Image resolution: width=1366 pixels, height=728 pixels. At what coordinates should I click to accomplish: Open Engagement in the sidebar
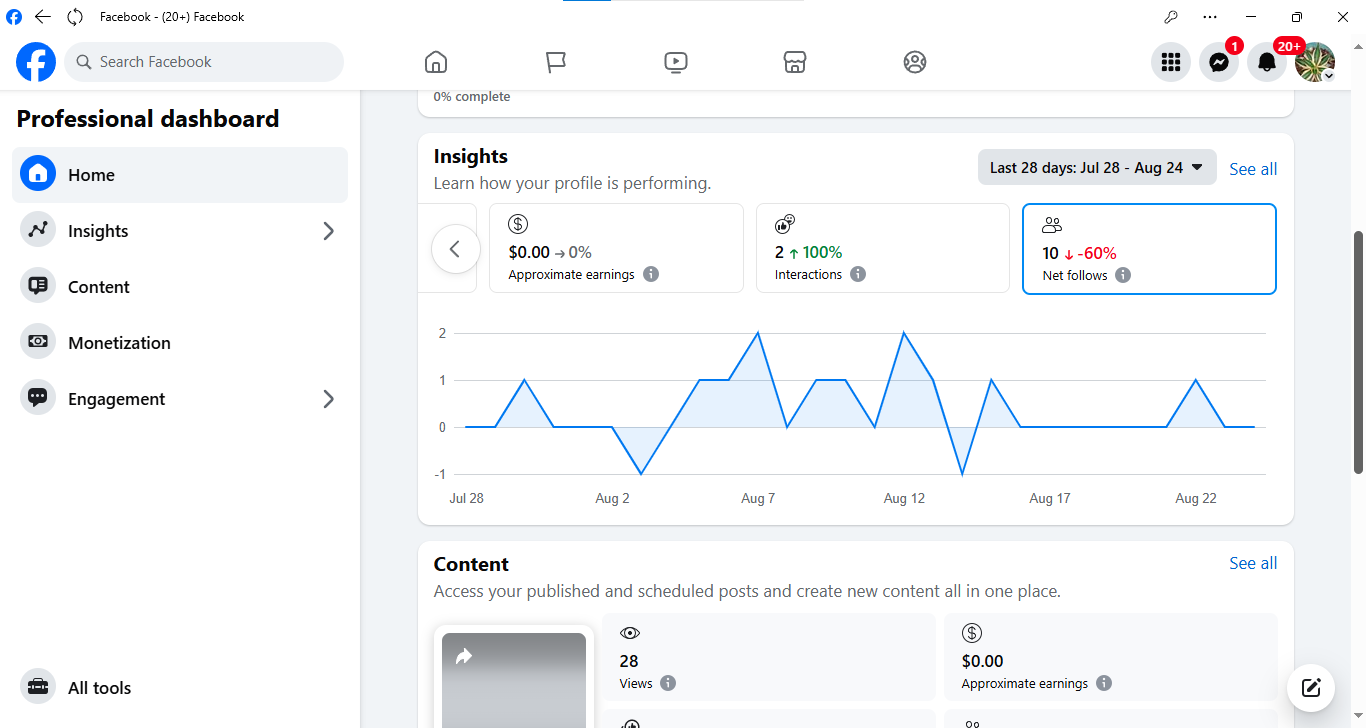180,399
